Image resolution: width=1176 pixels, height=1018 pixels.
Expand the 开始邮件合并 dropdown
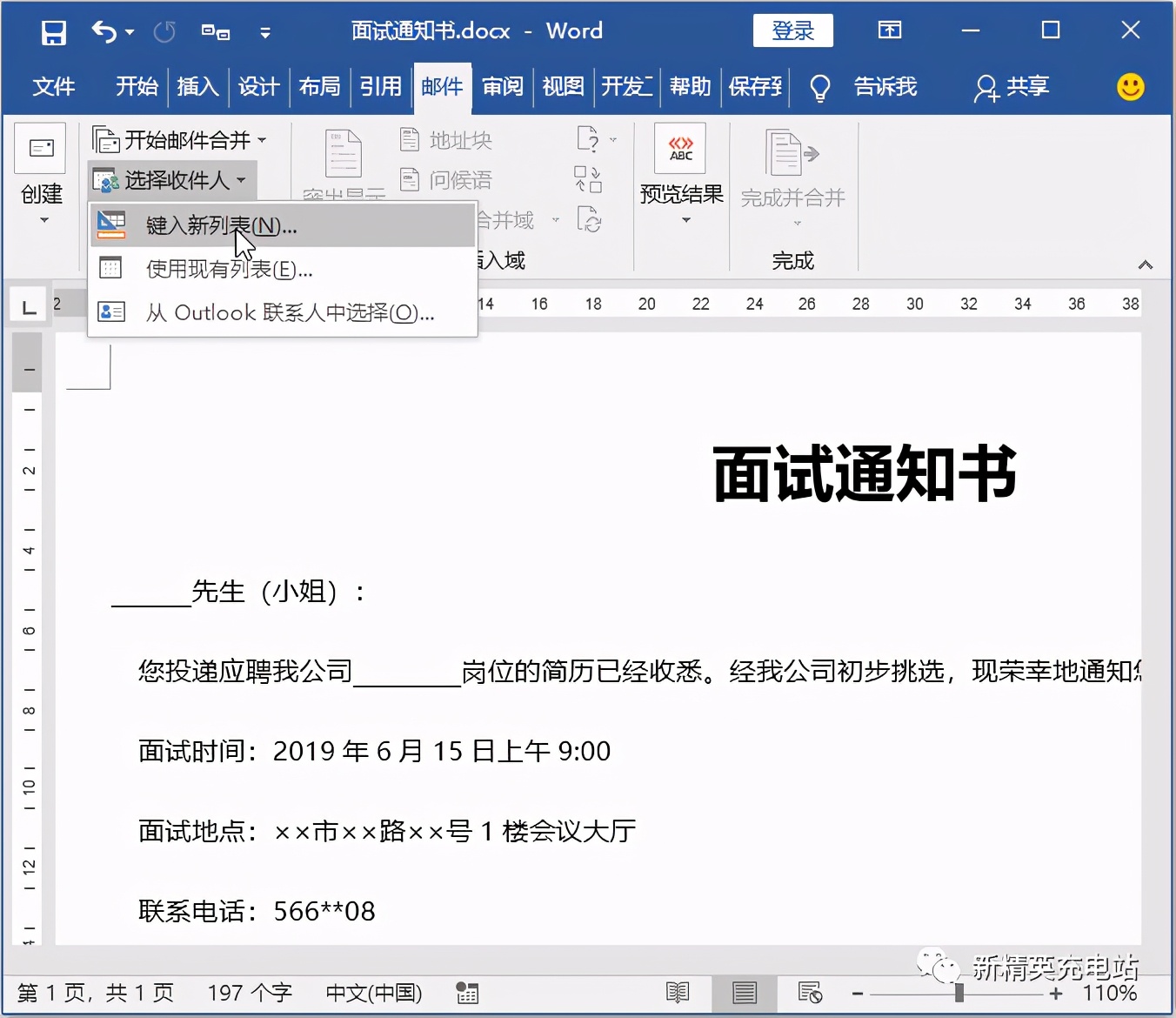point(179,140)
